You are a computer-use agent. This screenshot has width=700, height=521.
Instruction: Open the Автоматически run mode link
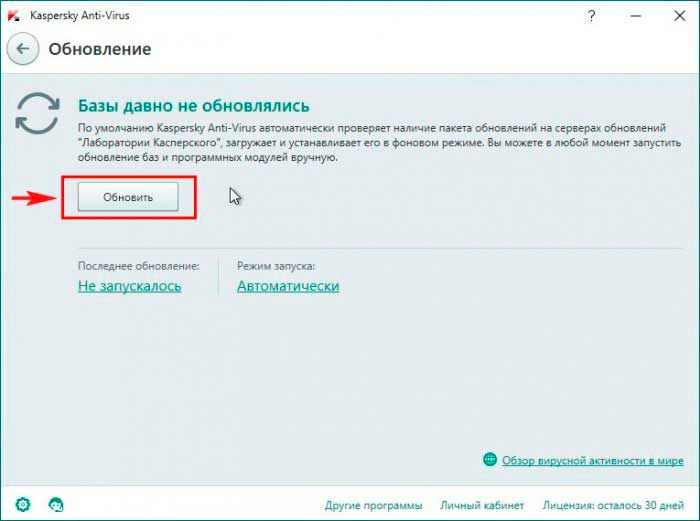(288, 286)
